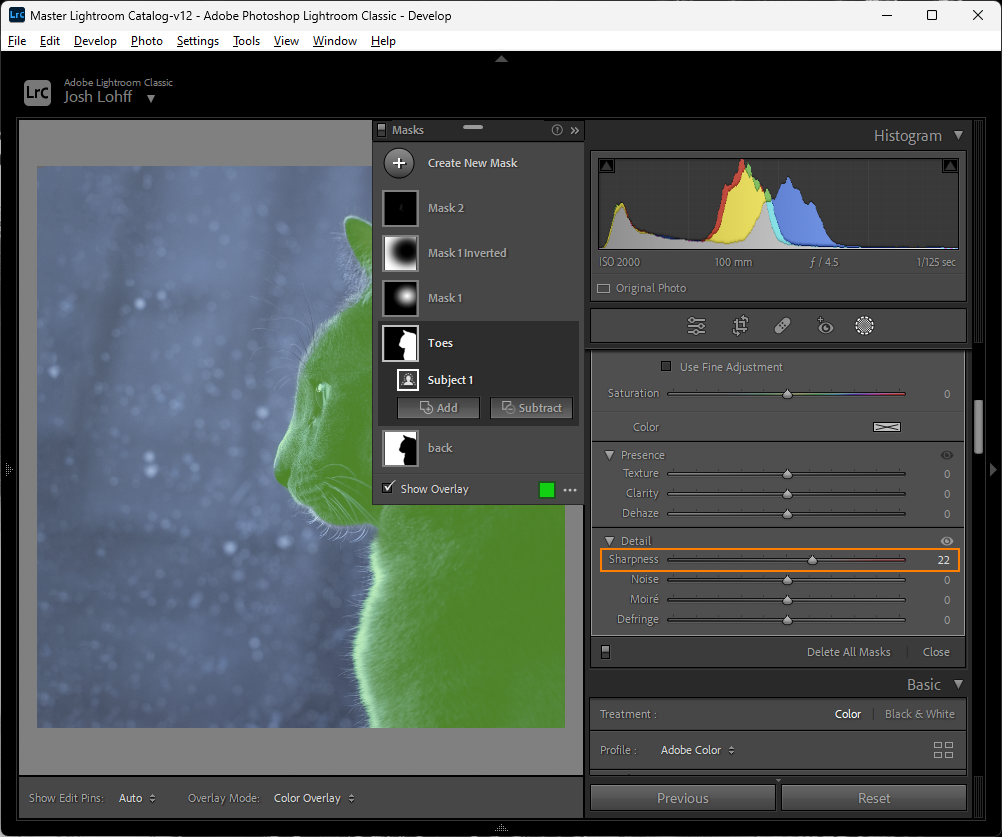This screenshot has height=837, width=1002.
Task: Select the Mask 1 Inverted thumbnail
Action: pos(400,253)
